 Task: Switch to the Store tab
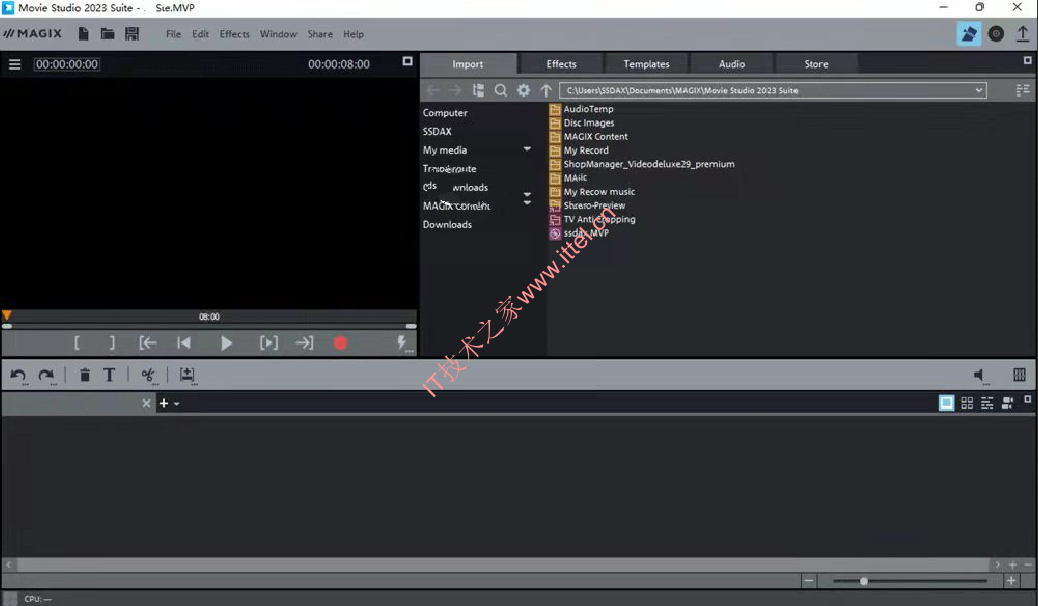(x=816, y=64)
